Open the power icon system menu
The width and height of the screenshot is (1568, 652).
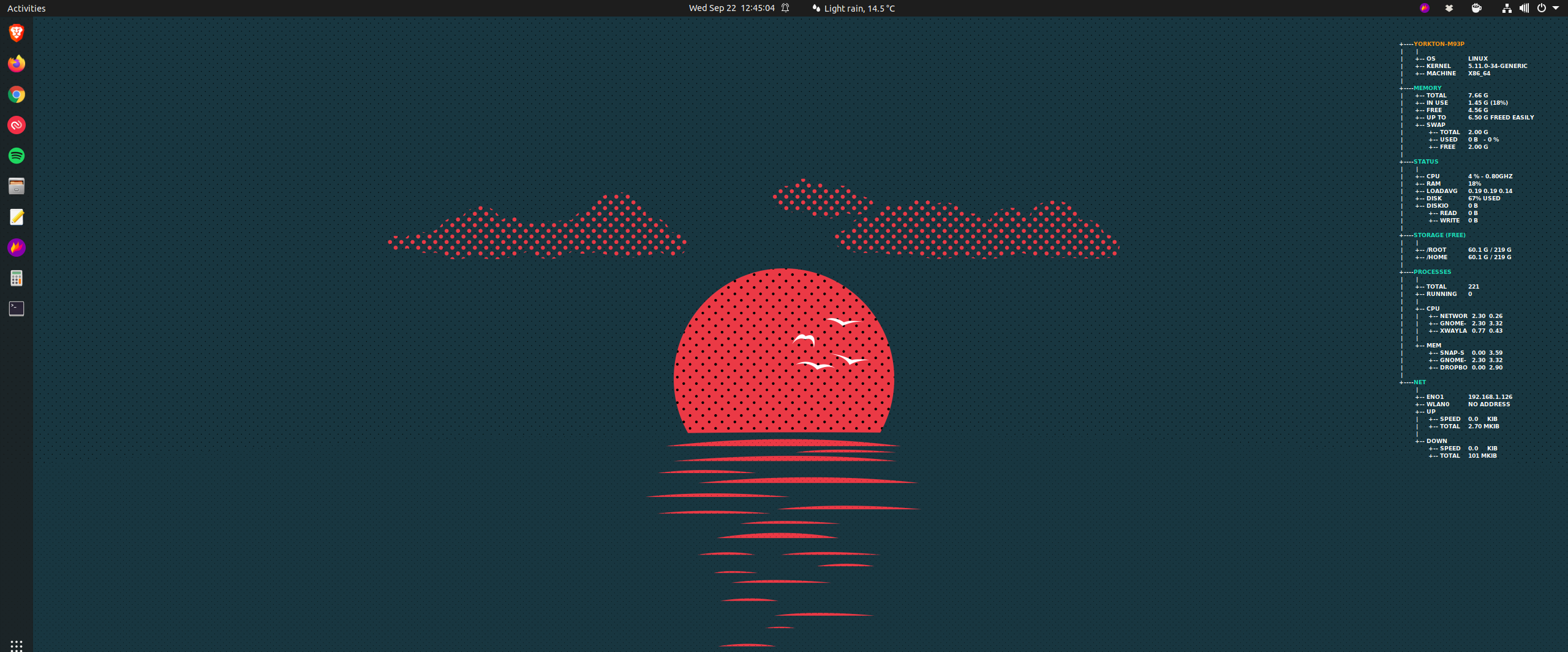click(x=1541, y=8)
